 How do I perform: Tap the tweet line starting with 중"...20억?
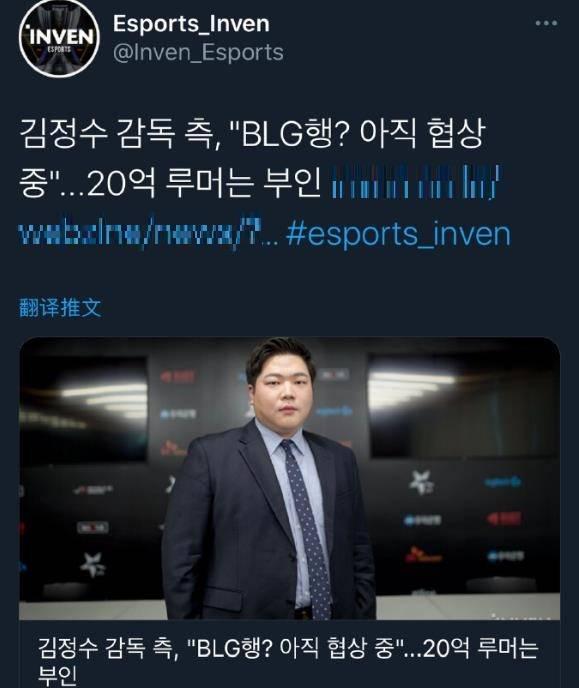coord(170,182)
